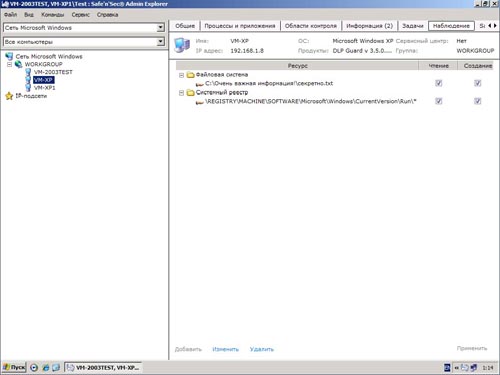Screen dimensions: 500x375
Task: Click the application icon in the title bar
Action: click(x=5, y=4)
